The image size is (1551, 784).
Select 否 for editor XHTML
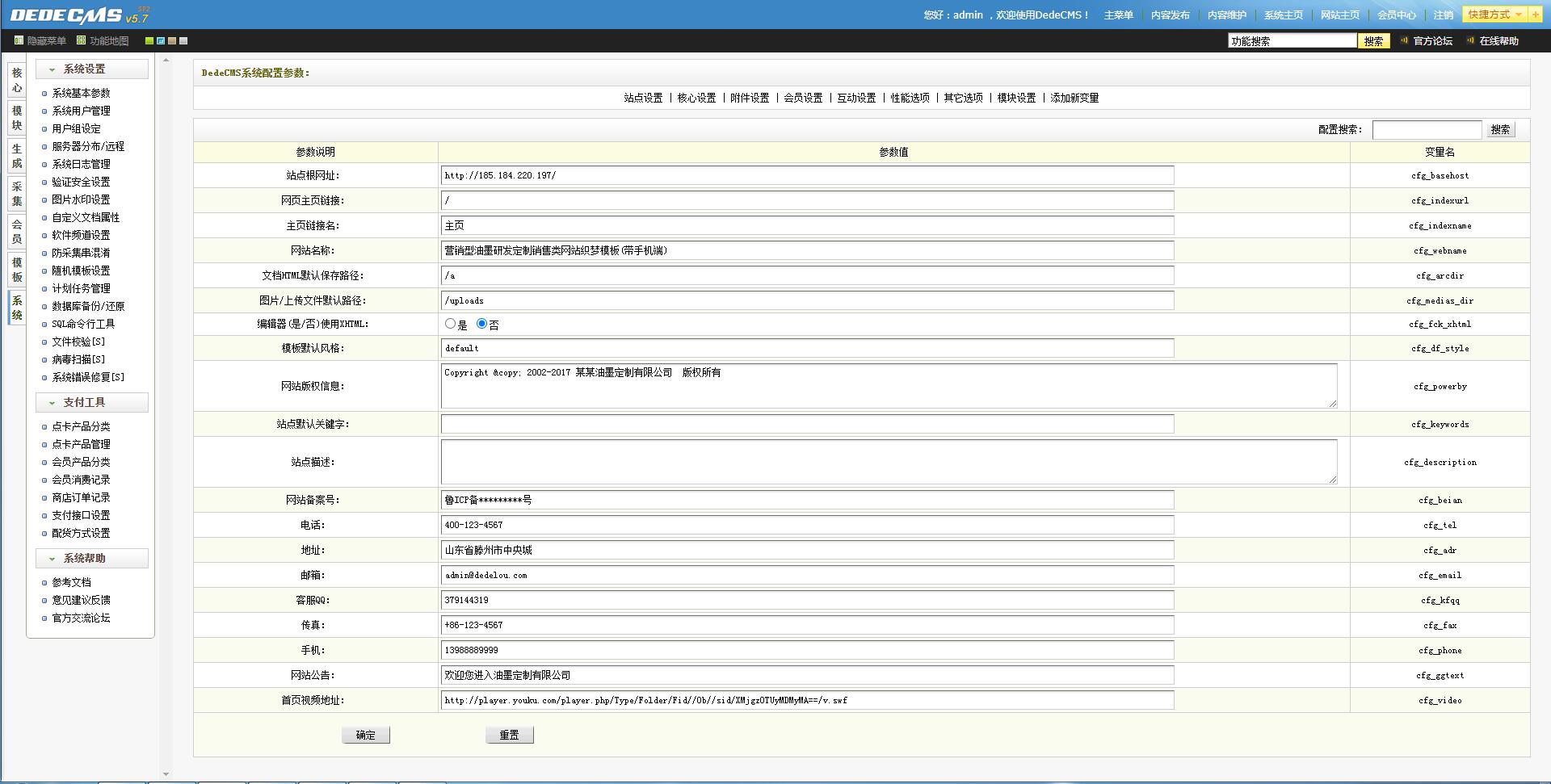(481, 324)
